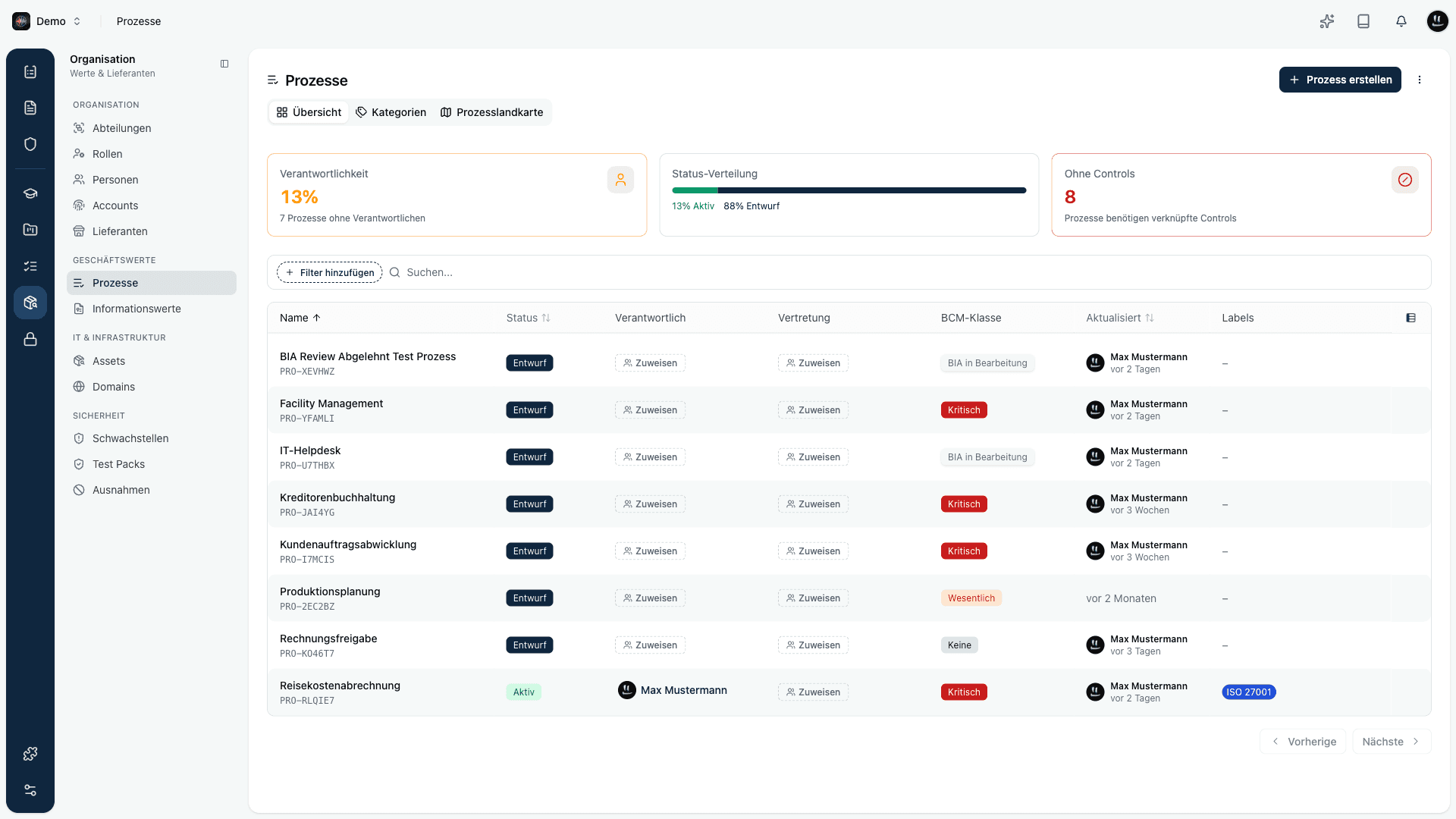Open the checklist tasks section in rail
Viewport: 1456px width, 819px height.
click(30, 266)
